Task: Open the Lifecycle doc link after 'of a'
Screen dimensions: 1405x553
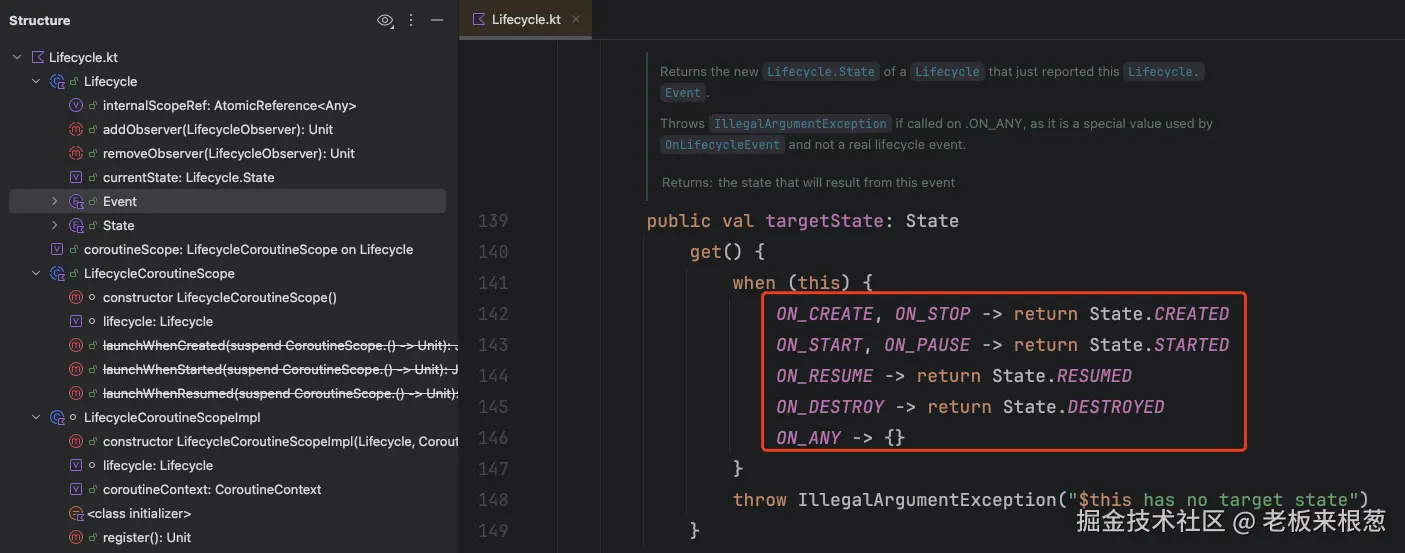Action: 947,72
